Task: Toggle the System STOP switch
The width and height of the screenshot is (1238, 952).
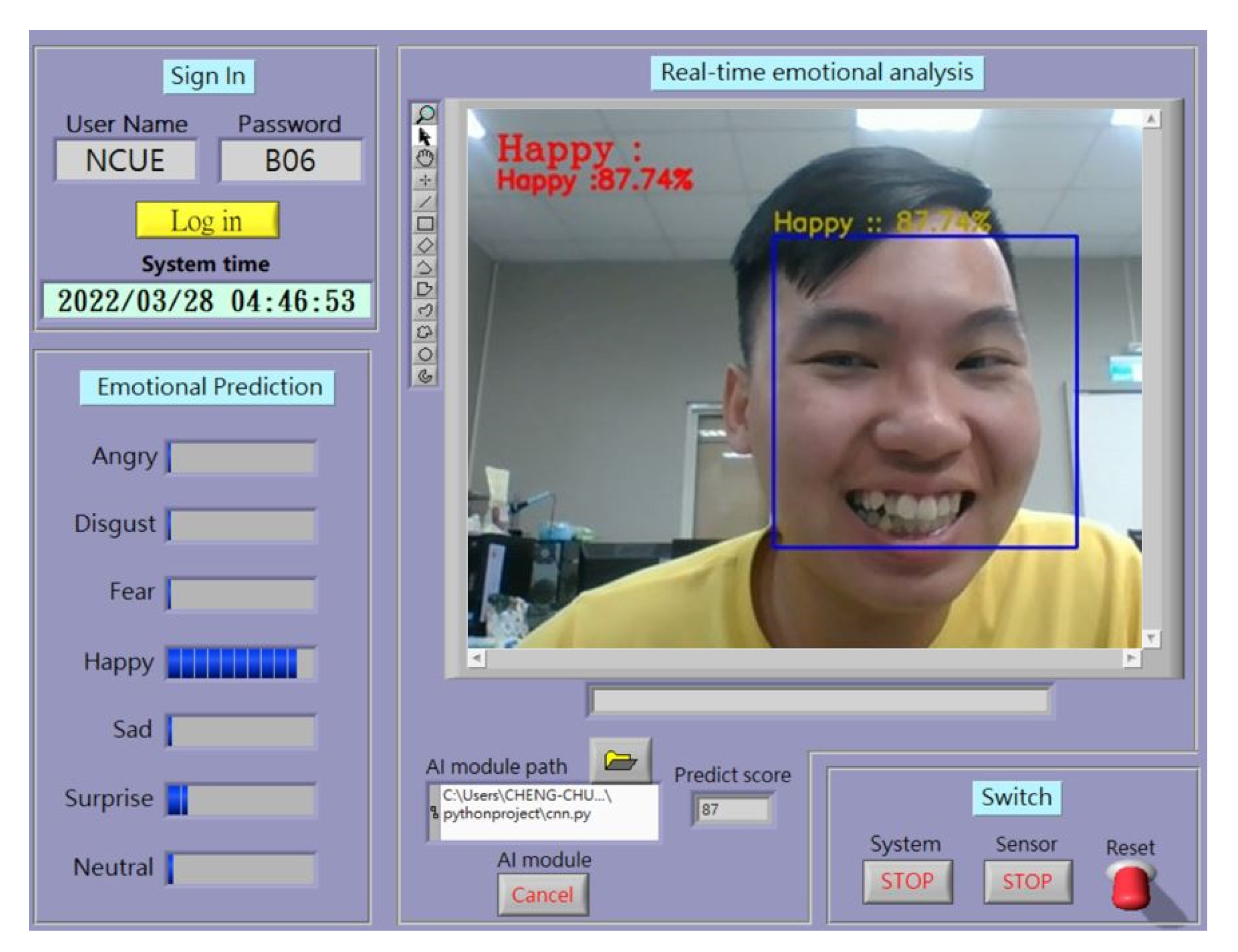Action: [907, 881]
